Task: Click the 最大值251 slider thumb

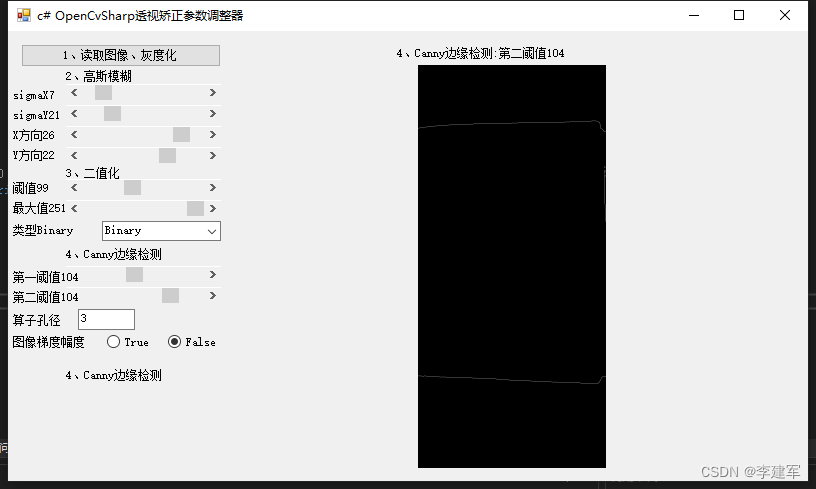Action: point(195,208)
